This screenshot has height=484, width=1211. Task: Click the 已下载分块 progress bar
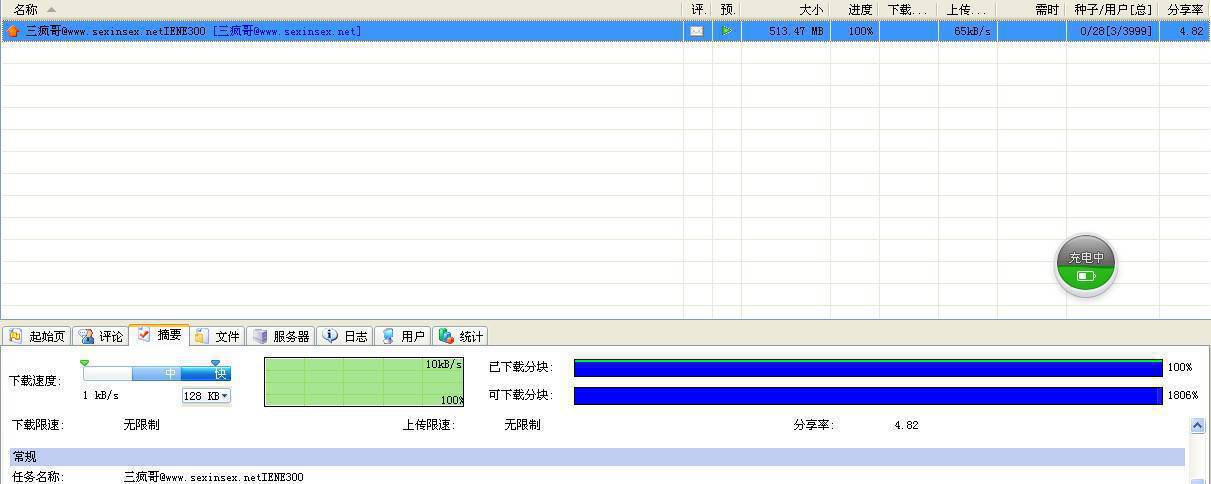click(868, 367)
